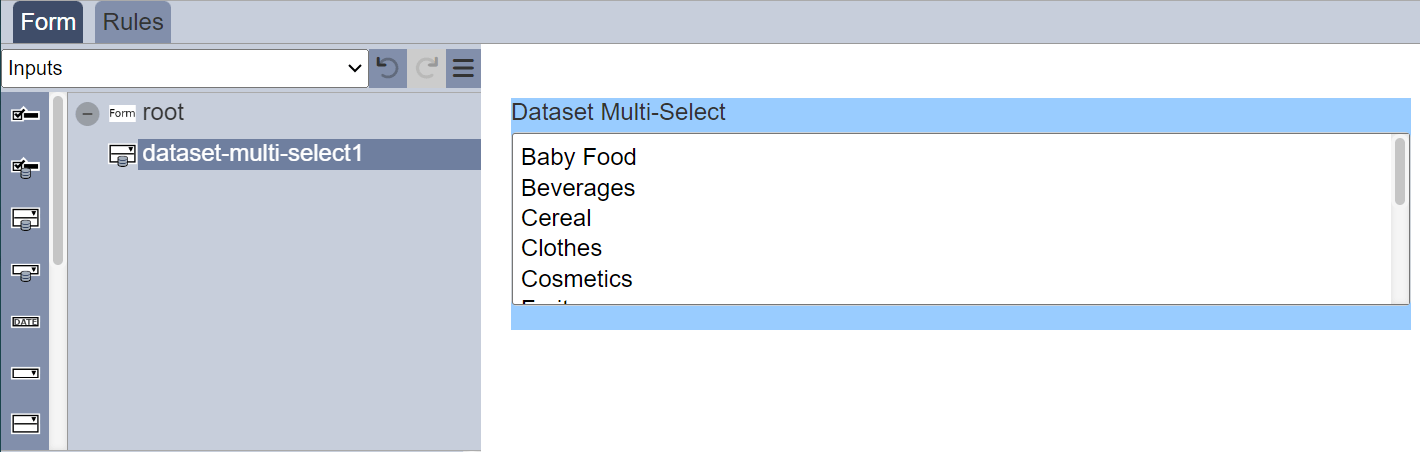This screenshot has height=452, width=1420.
Task: Select the dataset multi-select palette icon
Action: tap(25, 219)
